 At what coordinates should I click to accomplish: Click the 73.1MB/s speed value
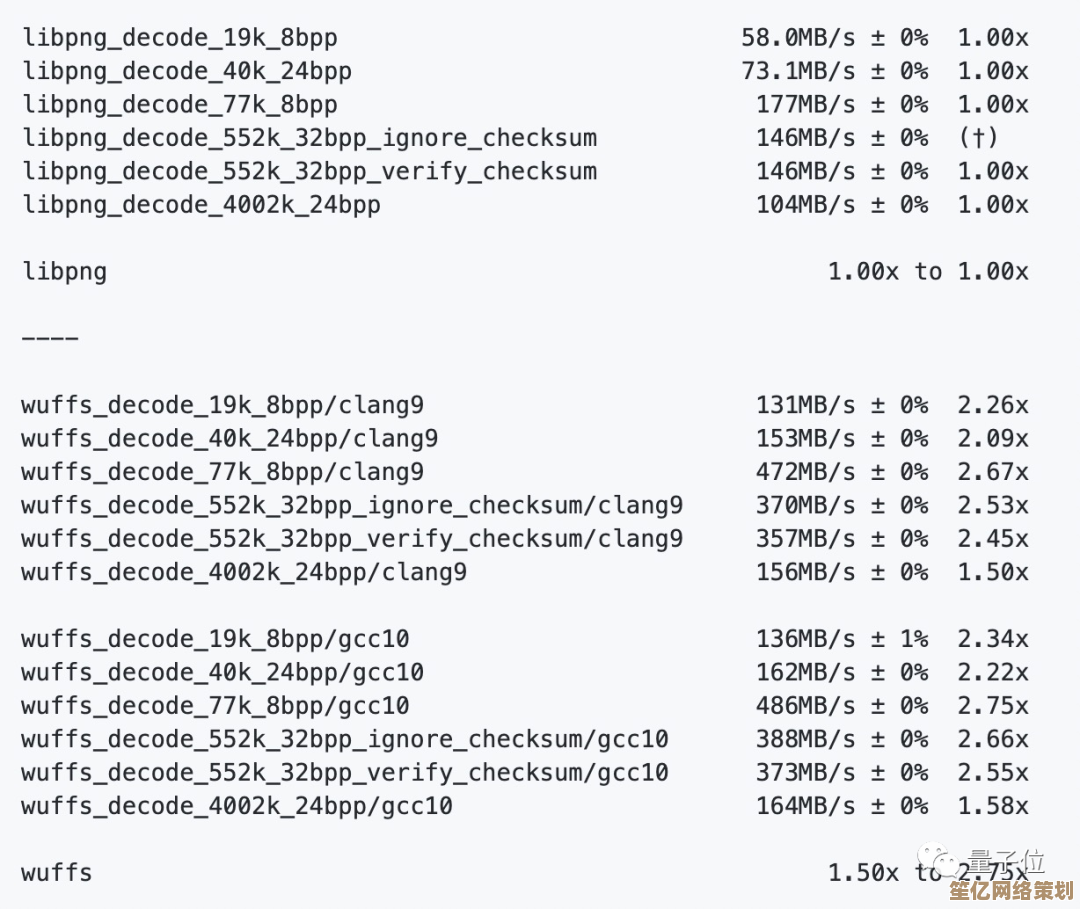coord(798,71)
